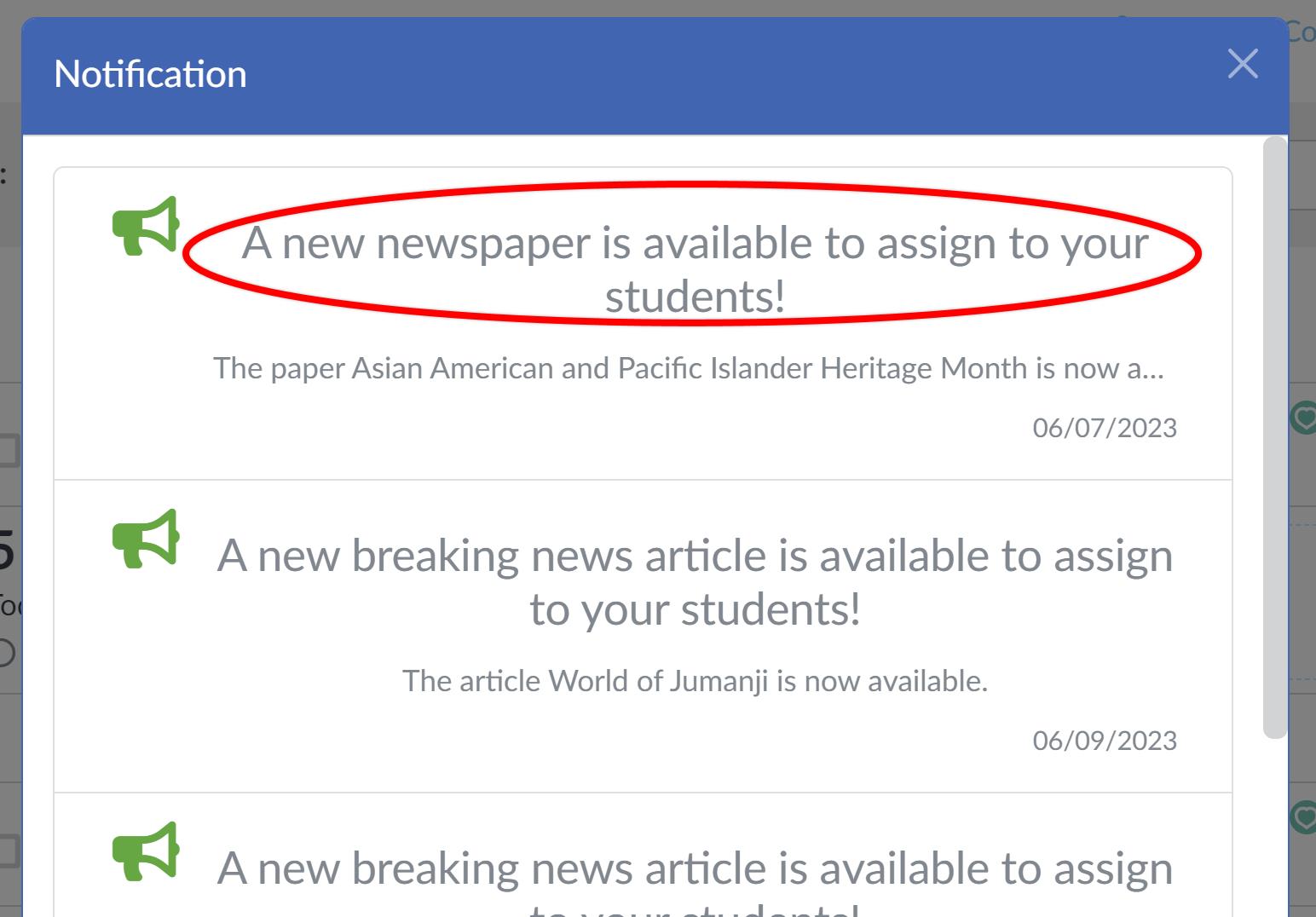The image size is (1316, 917).
Task: Select text 'The article World of Jumanji is now available.'
Action: [695, 681]
